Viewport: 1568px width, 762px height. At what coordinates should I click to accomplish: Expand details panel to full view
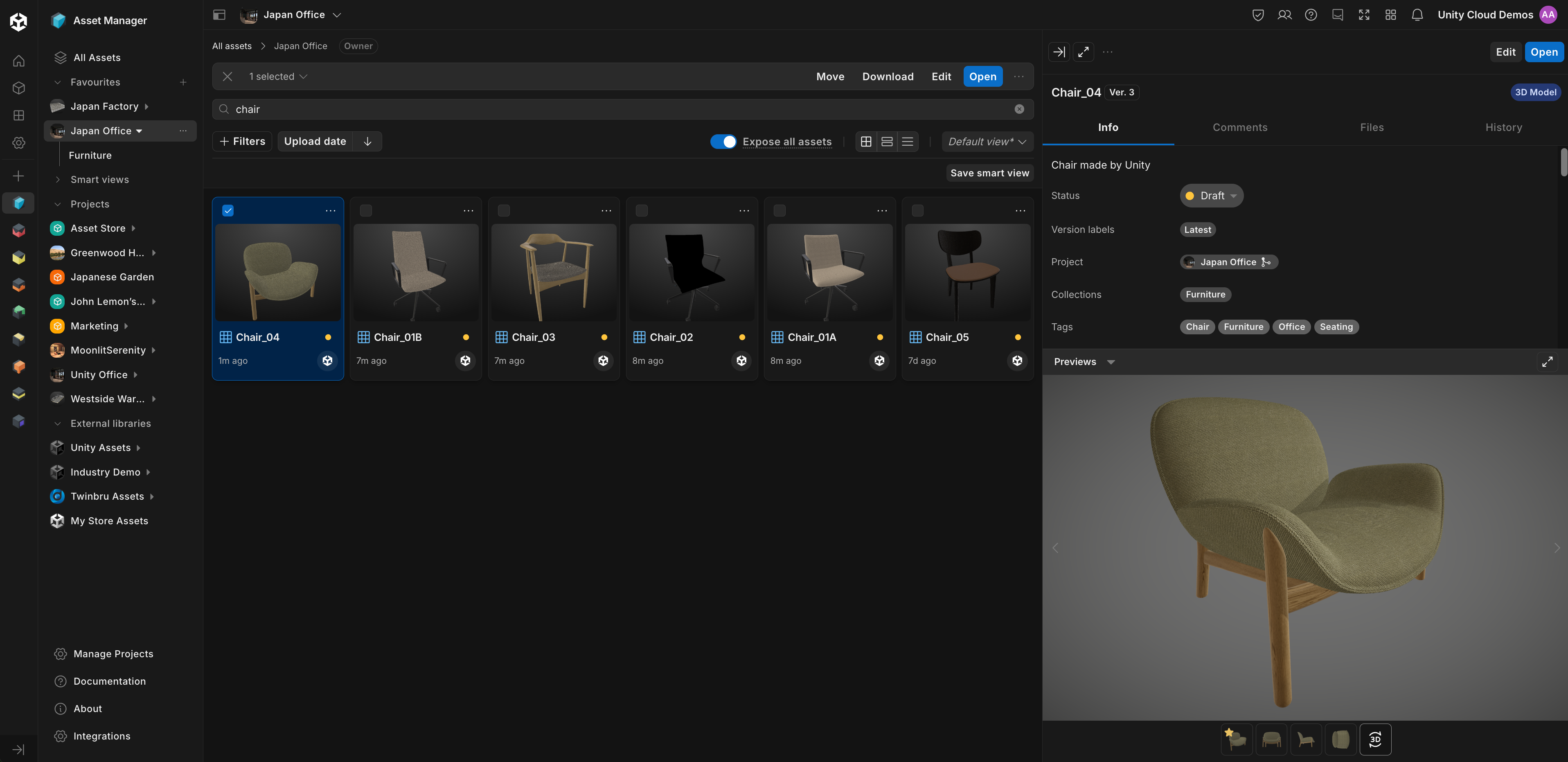coord(1084,52)
